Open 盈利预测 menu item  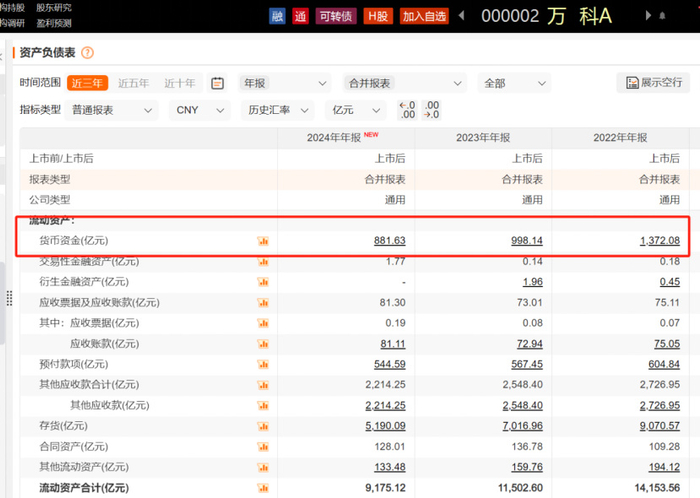pos(54,23)
